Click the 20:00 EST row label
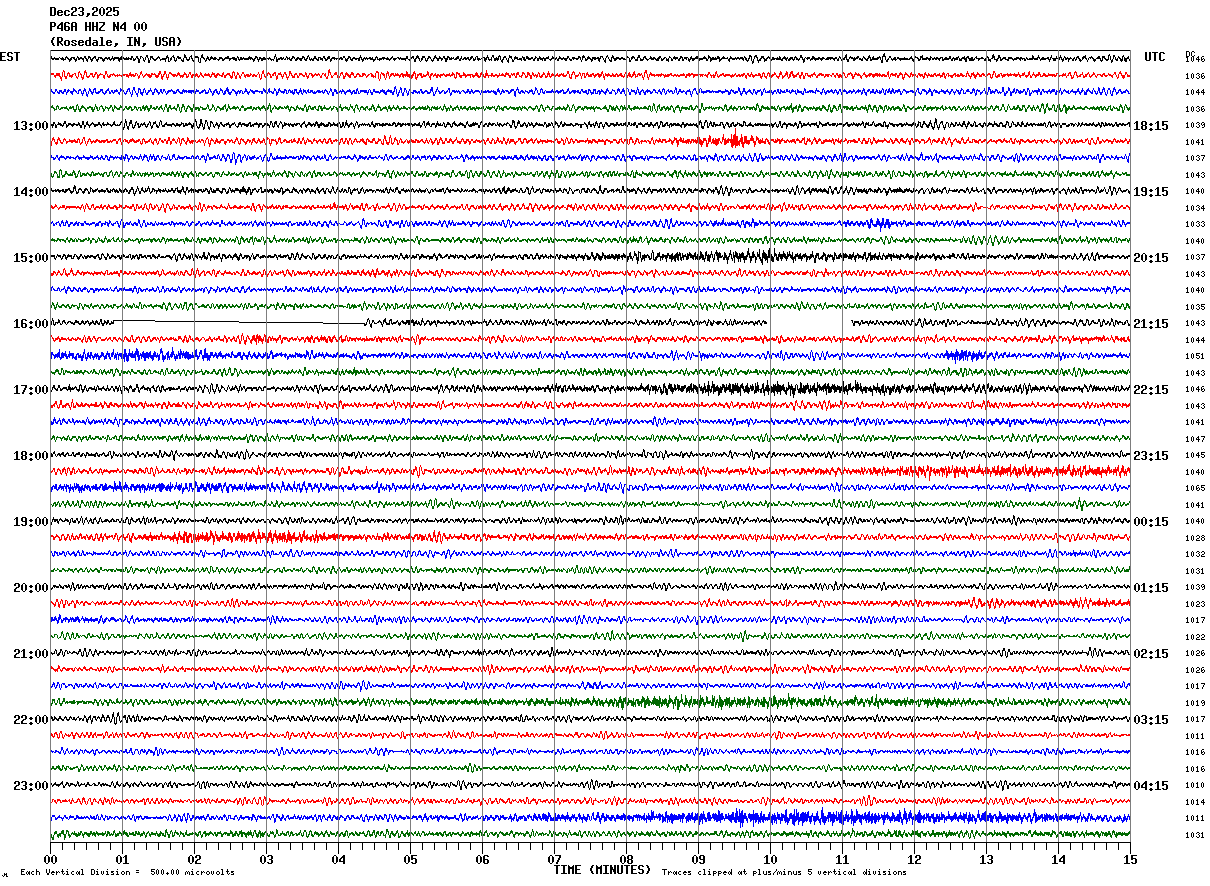The height and width of the screenshot is (886, 1210). click(31, 588)
